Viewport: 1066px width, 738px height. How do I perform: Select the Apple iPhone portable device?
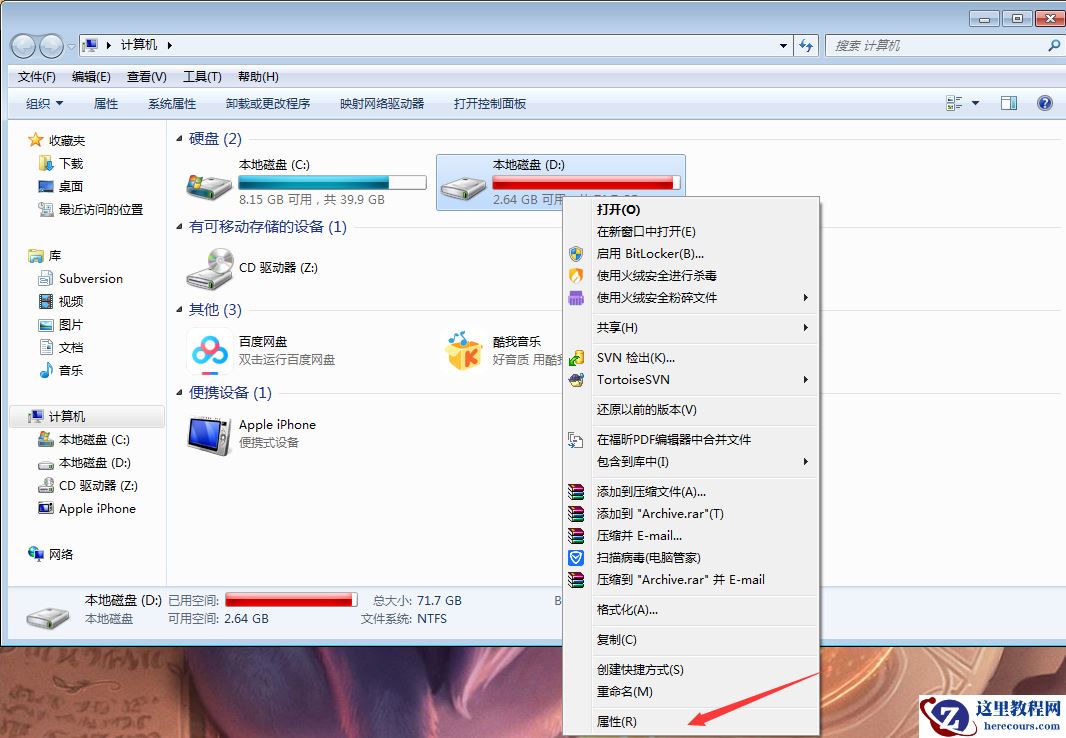pyautogui.click(x=277, y=424)
